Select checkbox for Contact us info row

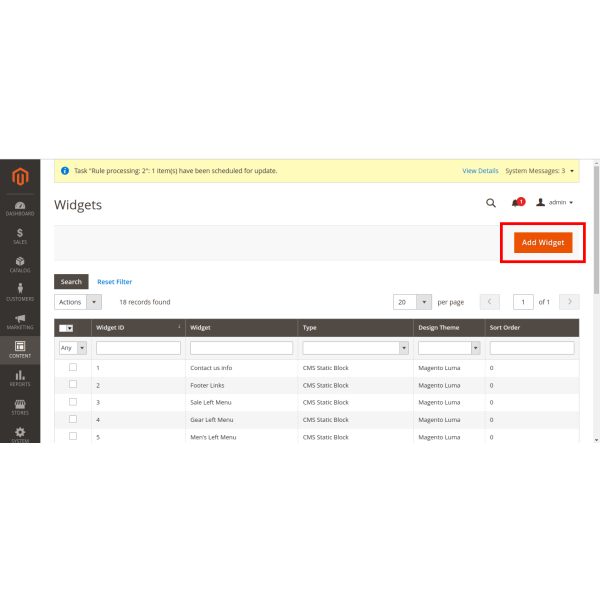click(72, 367)
